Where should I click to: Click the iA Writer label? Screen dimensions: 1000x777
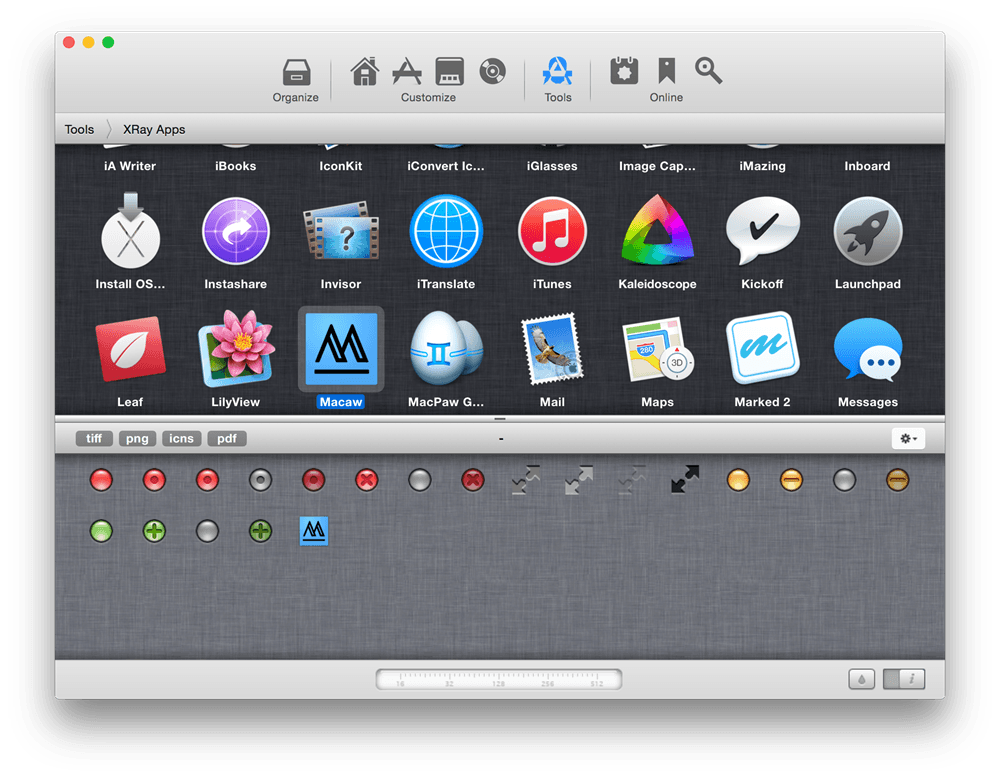(x=130, y=166)
